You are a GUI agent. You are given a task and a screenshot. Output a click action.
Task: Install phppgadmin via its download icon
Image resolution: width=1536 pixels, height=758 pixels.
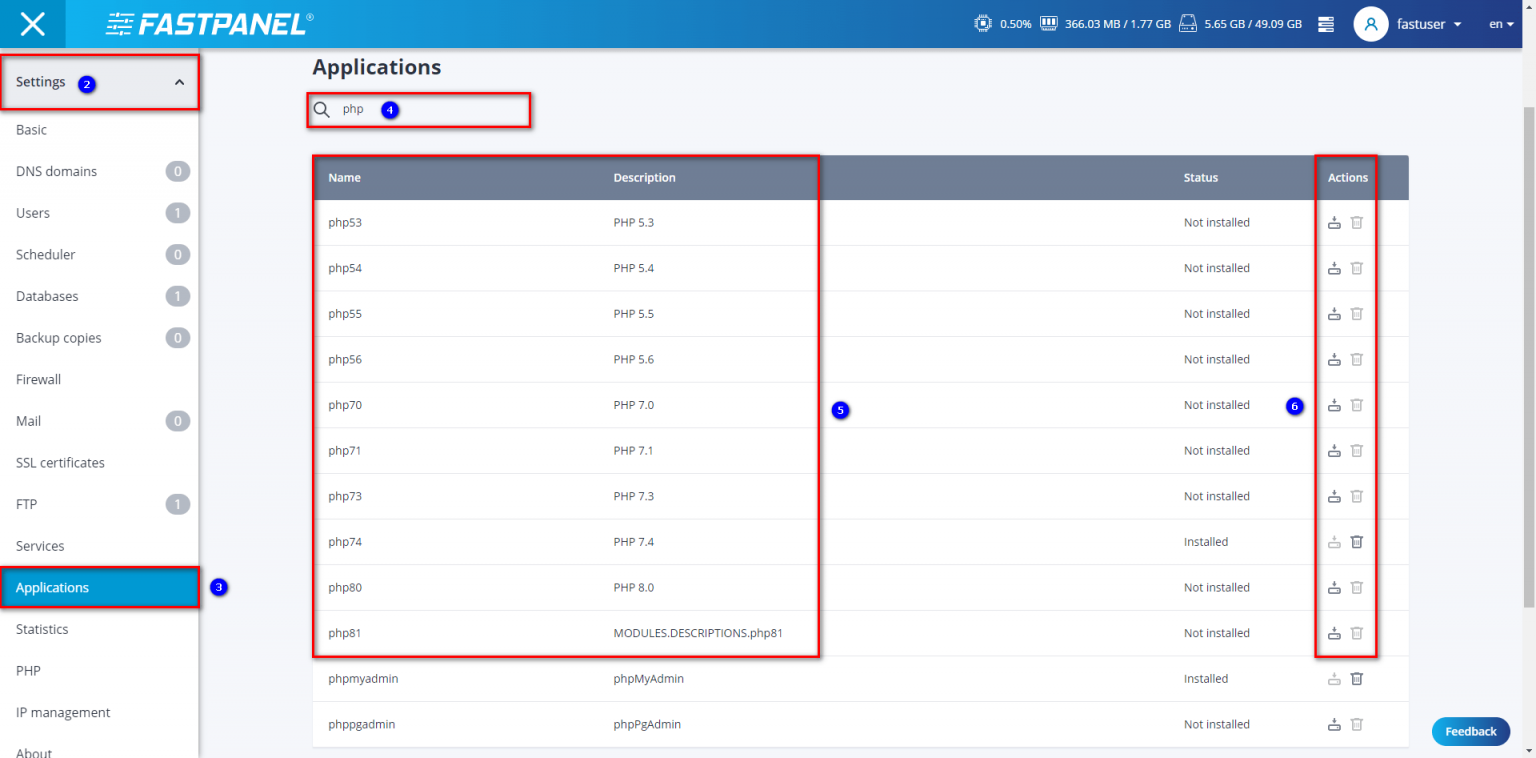[x=1334, y=724]
